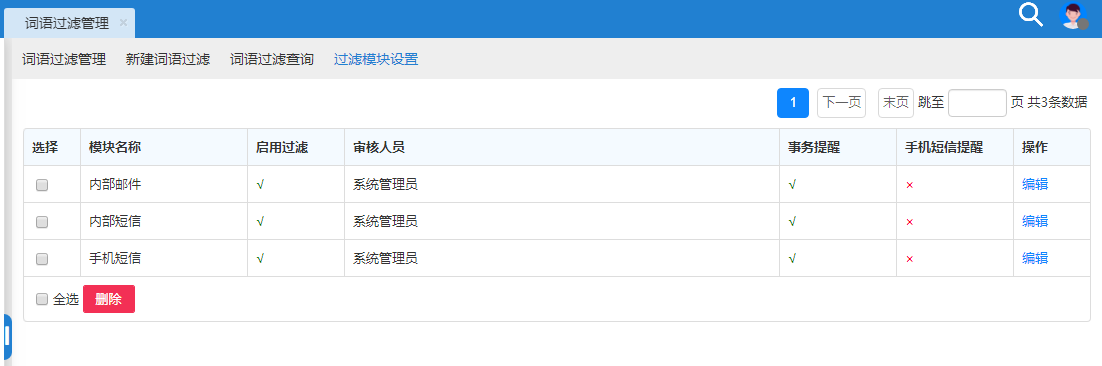1102x366 pixels.
Task: Click 编辑 link for 内部短信
Action: [1035, 221]
